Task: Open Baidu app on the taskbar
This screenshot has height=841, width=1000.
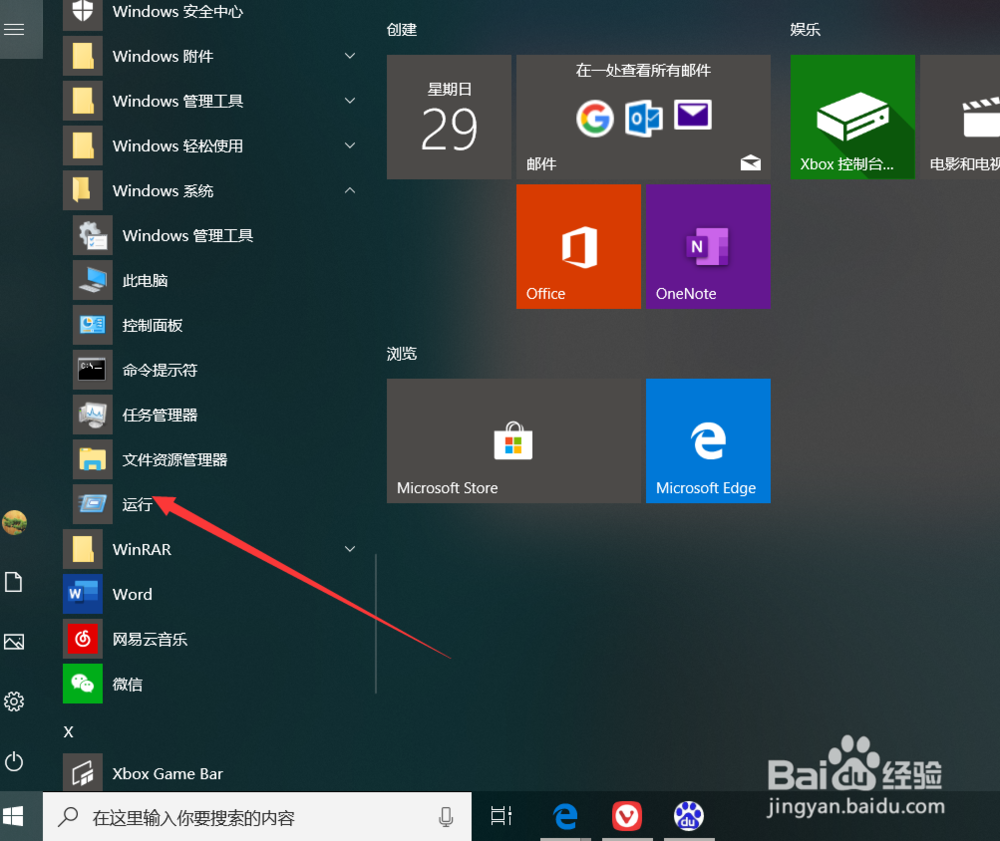Action: (689, 816)
